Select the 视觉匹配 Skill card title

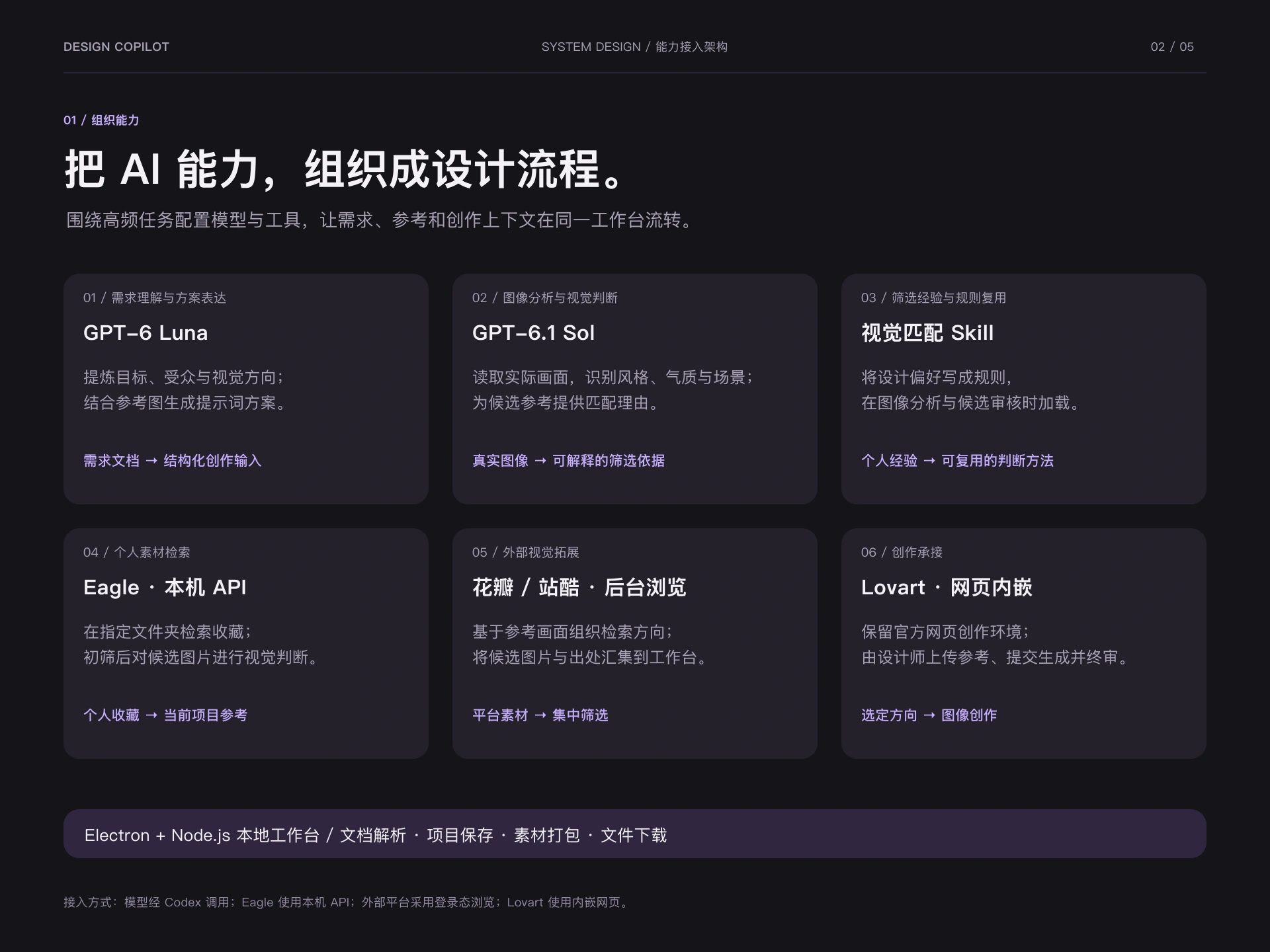point(927,333)
